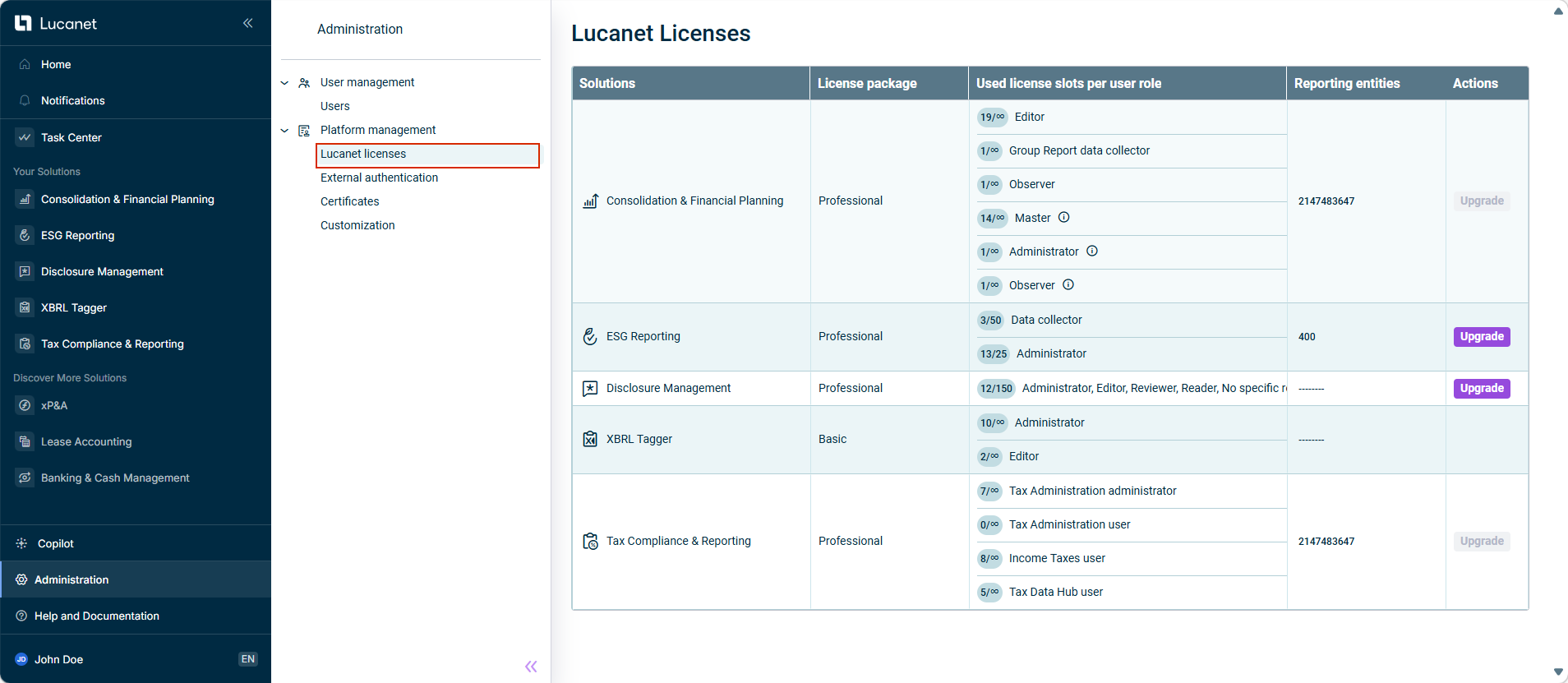Go to Home in sidebar
This screenshot has height=683, width=1568.
(x=136, y=64)
